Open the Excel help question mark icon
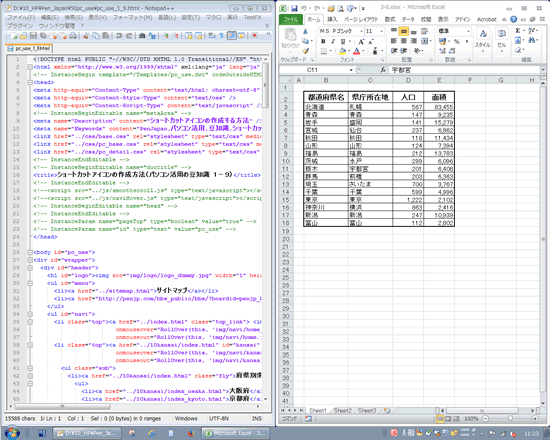 pos(514,19)
